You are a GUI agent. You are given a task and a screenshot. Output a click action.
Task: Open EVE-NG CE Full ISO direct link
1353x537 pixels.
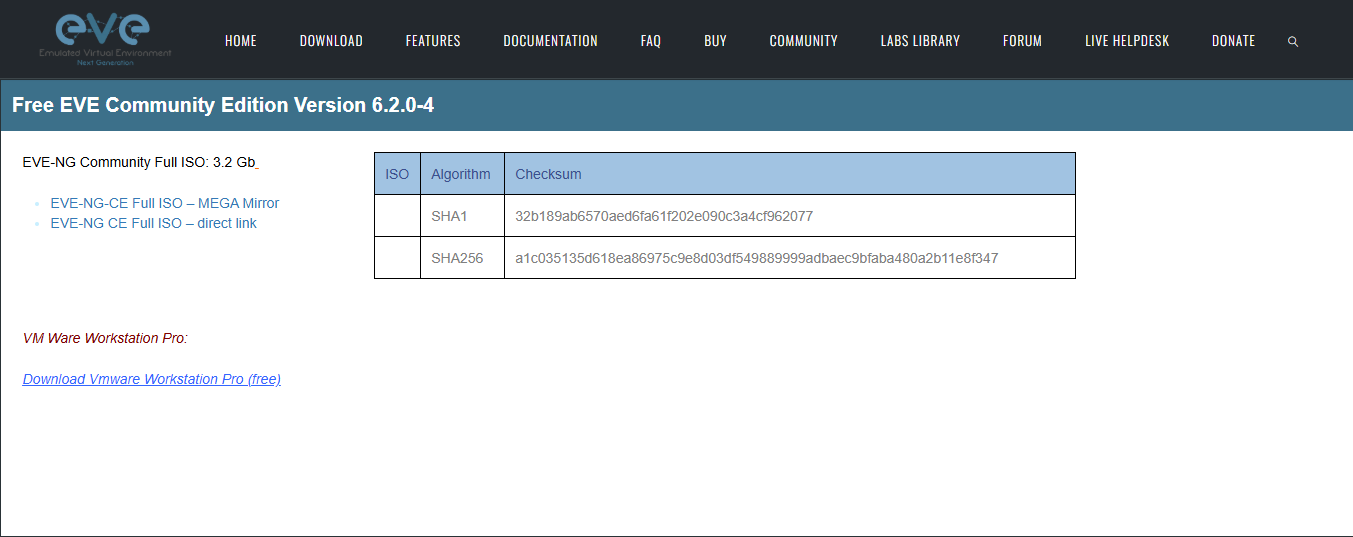154,223
